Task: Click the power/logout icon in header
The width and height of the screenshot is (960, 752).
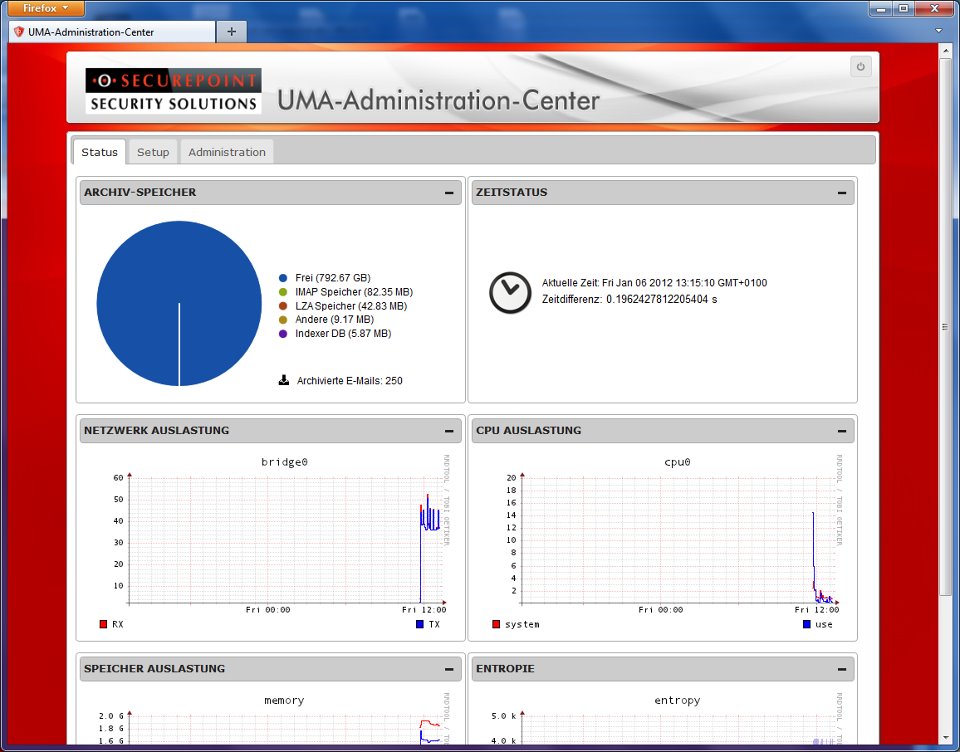Action: 860,67
